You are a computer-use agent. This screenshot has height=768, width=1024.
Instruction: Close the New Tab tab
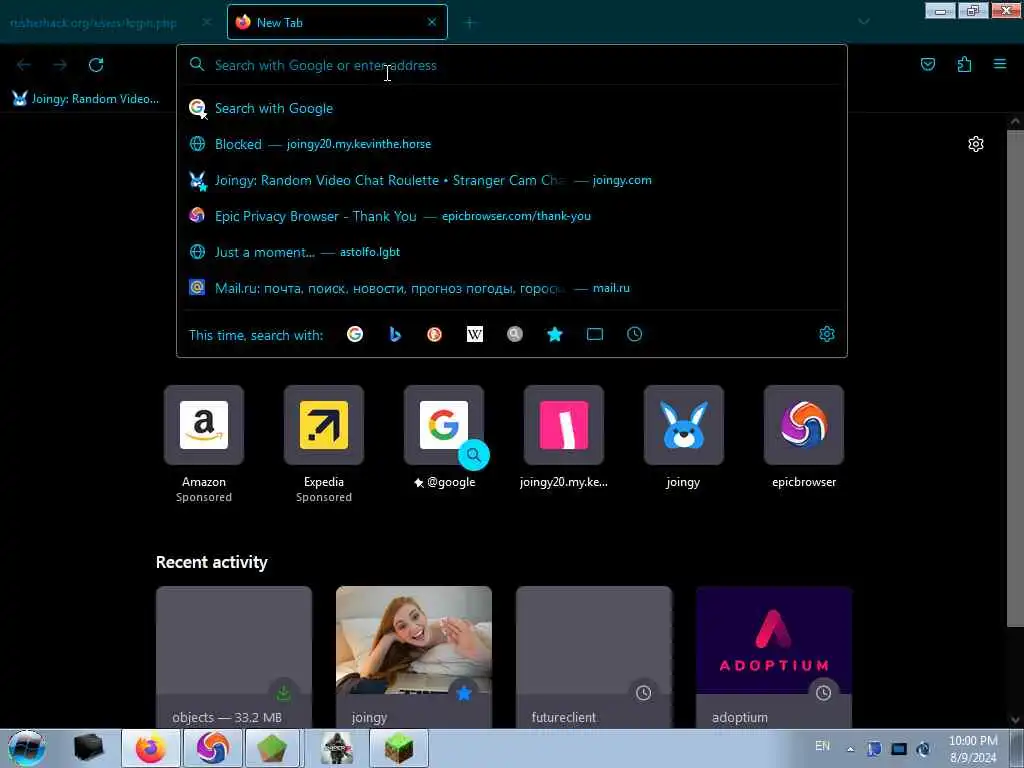(432, 22)
